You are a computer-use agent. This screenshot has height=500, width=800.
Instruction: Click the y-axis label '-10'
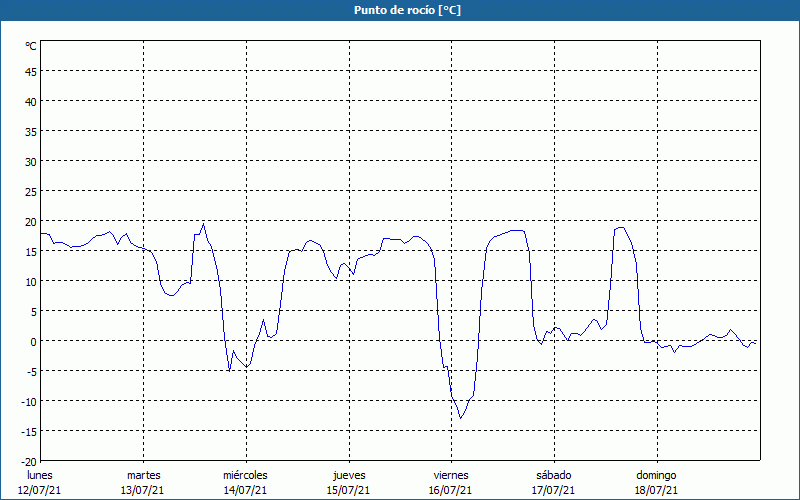pos(29,403)
